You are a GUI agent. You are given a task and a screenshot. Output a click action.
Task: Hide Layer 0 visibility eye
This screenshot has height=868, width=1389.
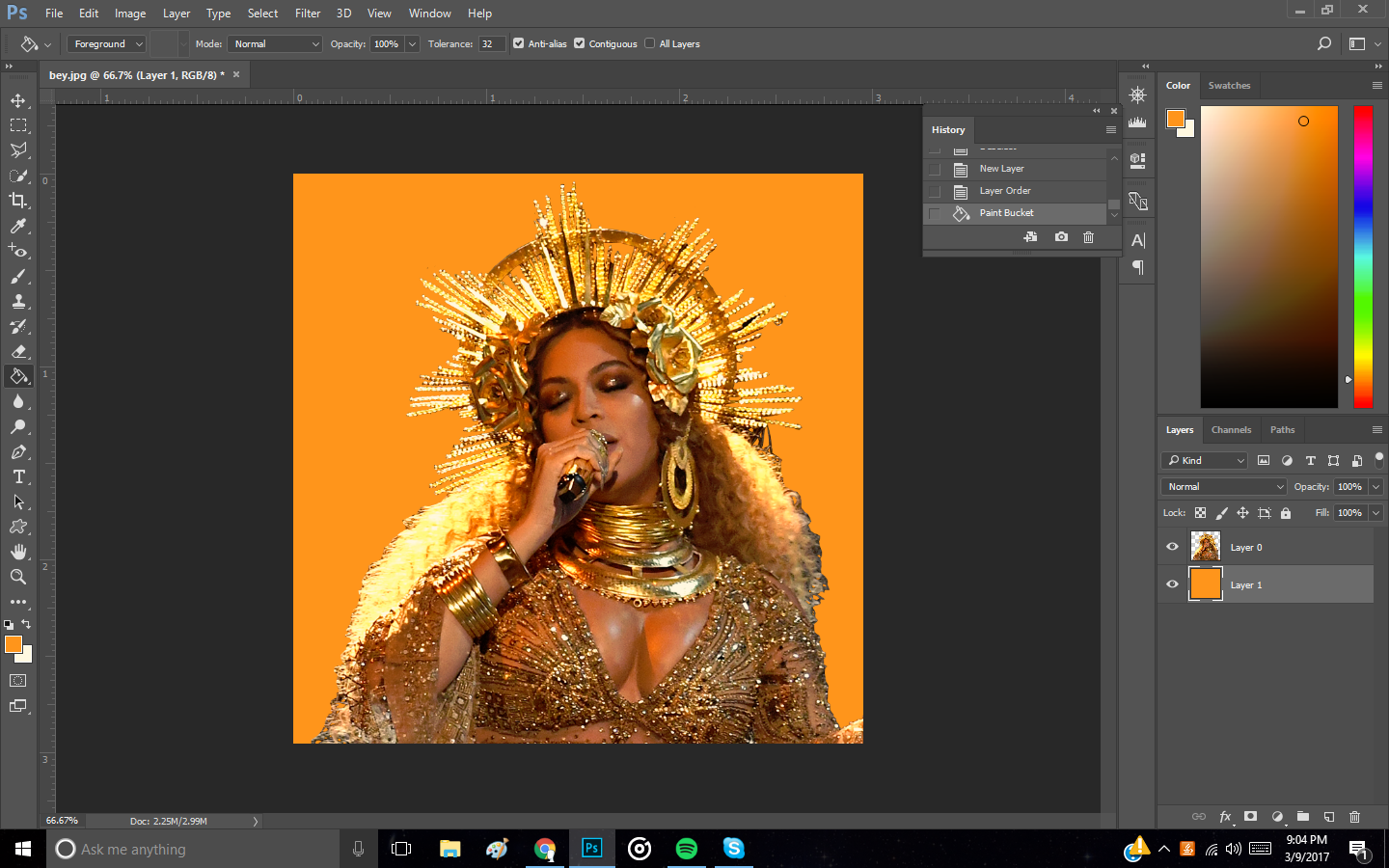1173,547
